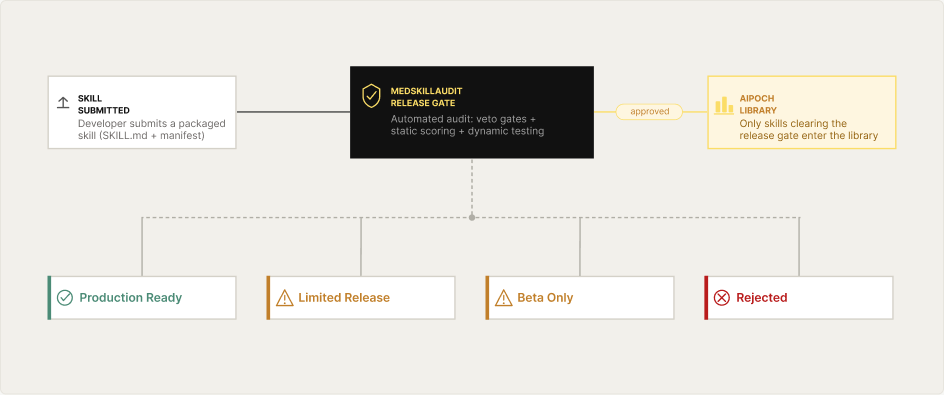Select the Beta Only outcome card
944x395 pixels.
pos(580,297)
